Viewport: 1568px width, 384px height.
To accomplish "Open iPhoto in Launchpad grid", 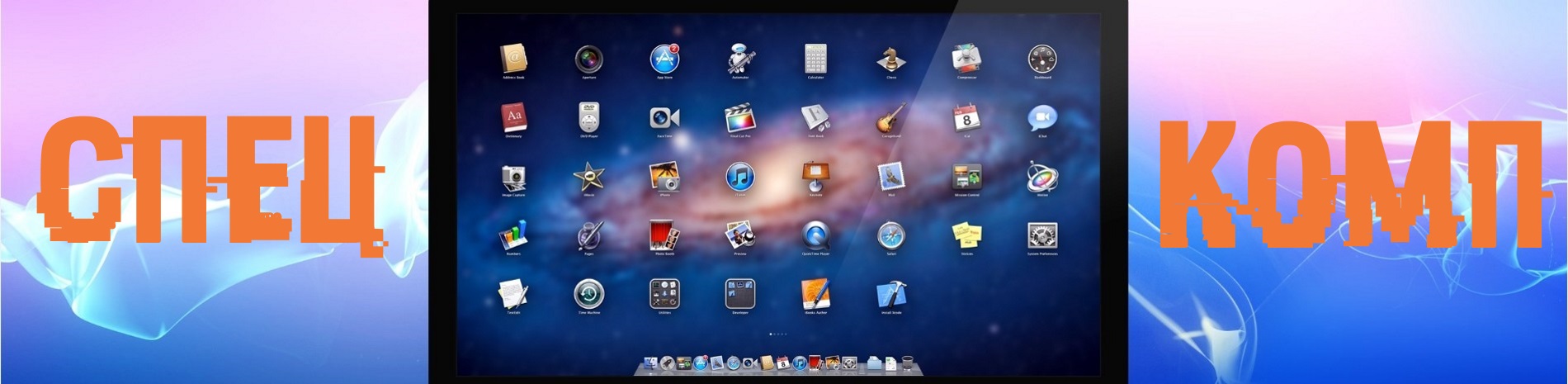I will click(x=664, y=177).
